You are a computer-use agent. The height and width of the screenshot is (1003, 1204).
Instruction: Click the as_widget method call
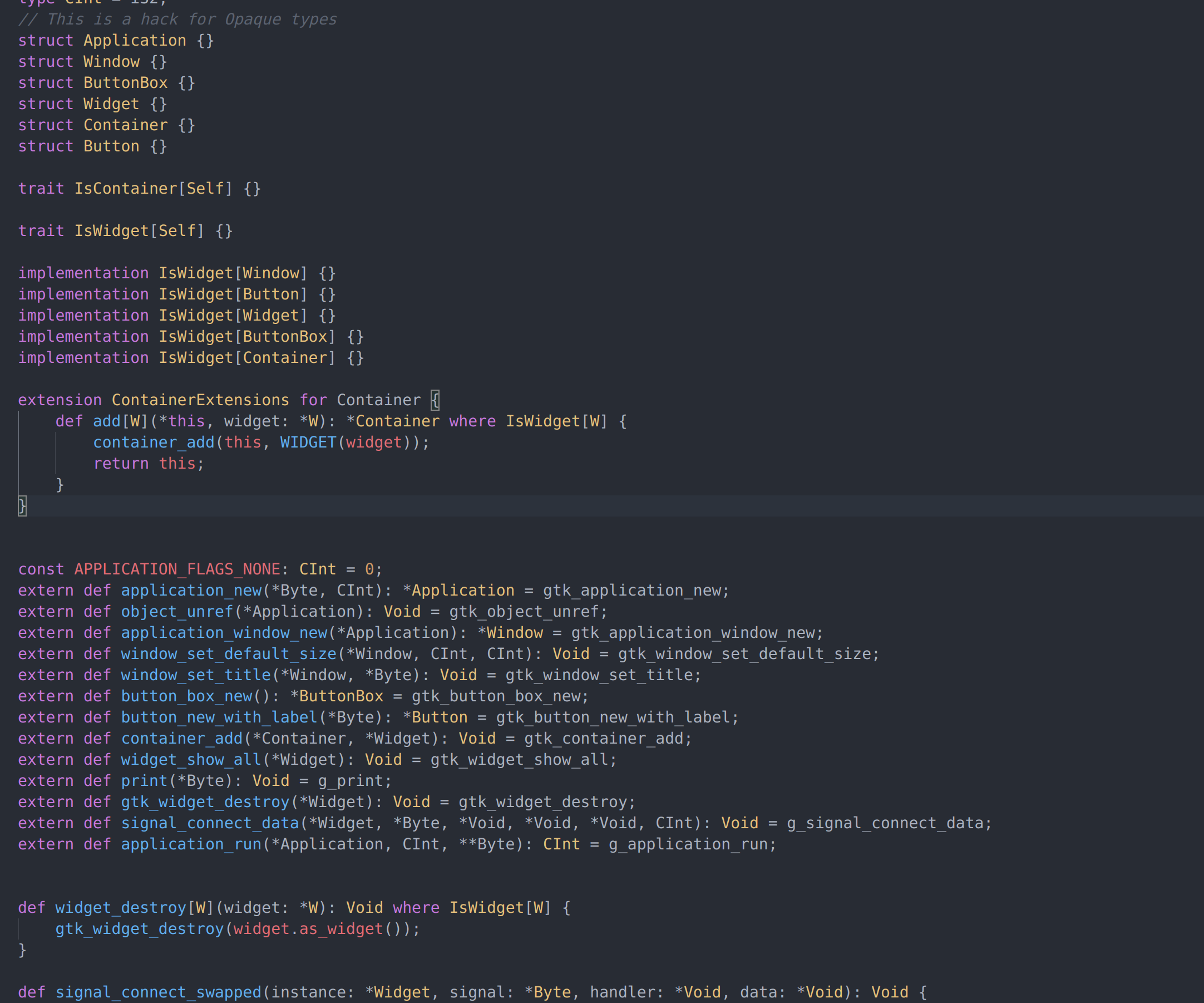(341, 929)
